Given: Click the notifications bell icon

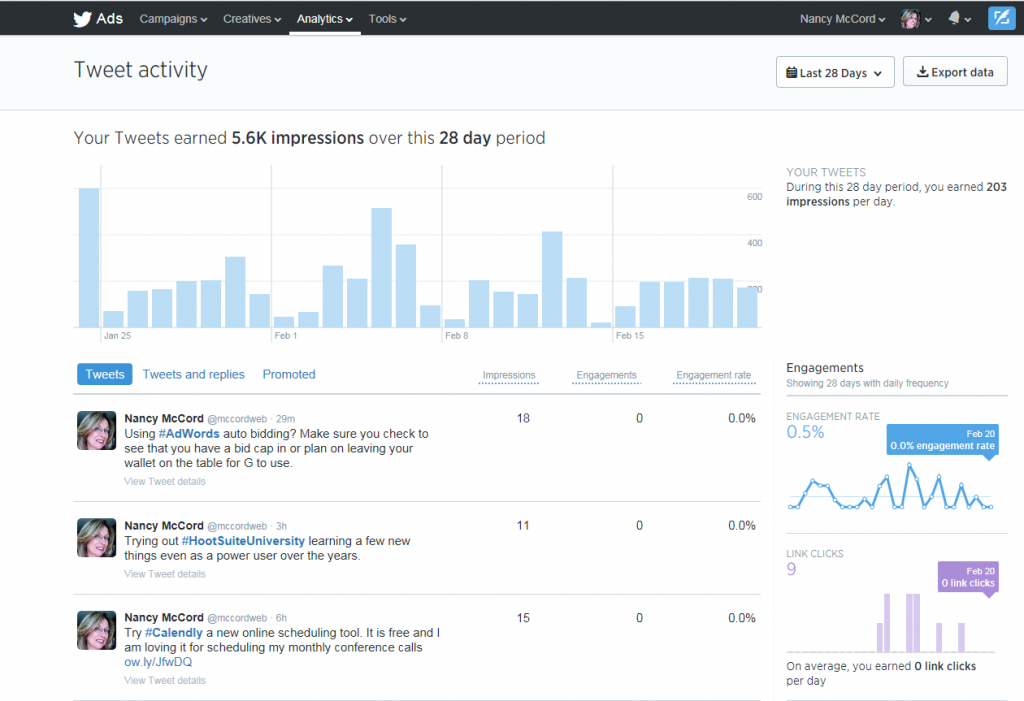Looking at the screenshot, I should (954, 18).
